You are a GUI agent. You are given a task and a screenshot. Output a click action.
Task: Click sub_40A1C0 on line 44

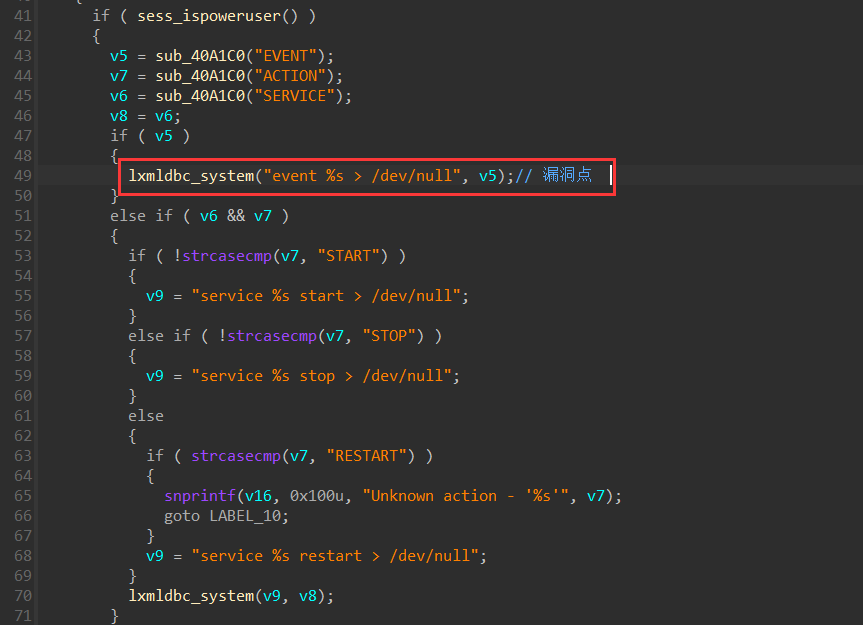pos(200,76)
